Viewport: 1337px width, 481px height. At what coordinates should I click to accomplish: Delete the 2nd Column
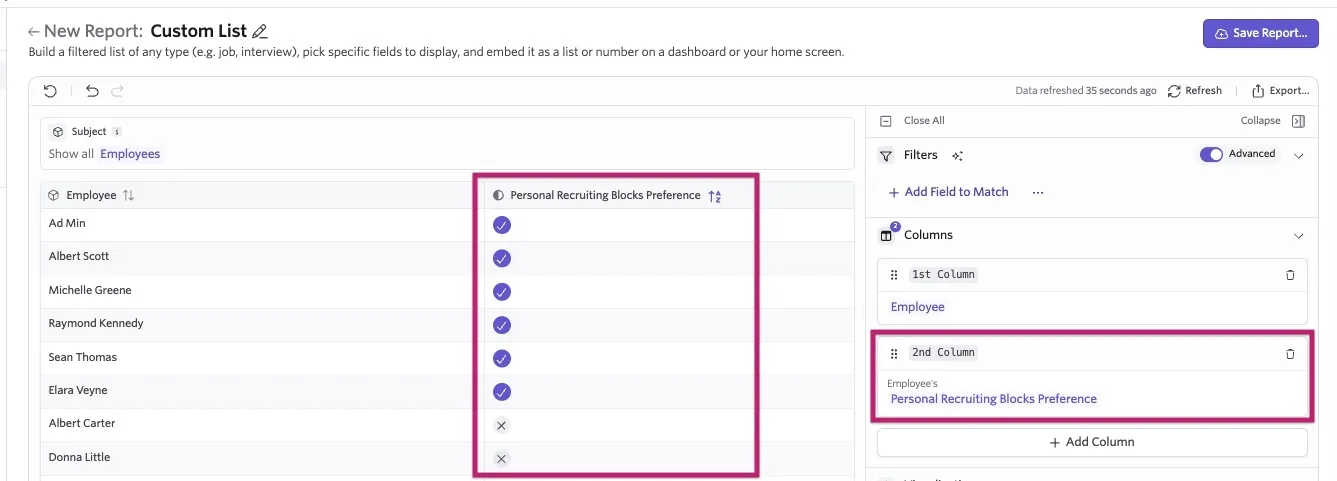coord(1290,354)
